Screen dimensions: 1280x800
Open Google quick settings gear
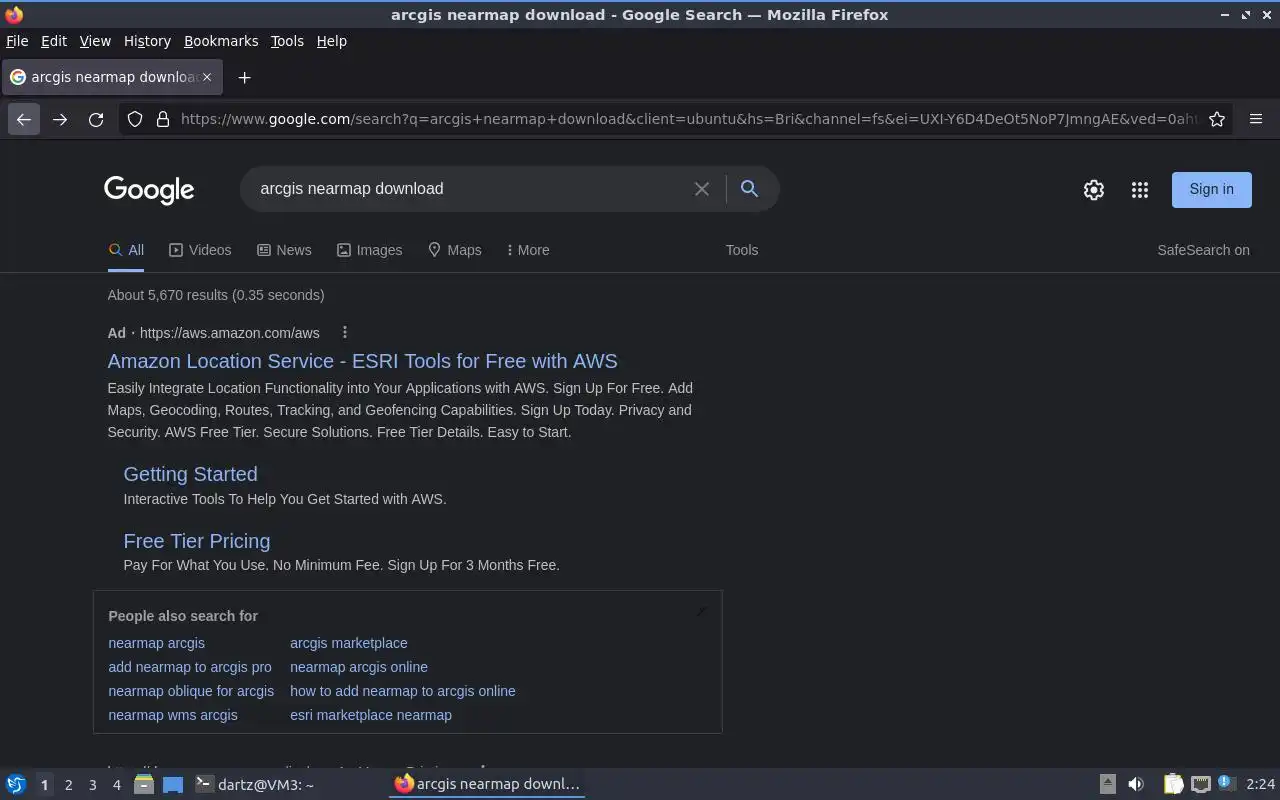[x=1094, y=190]
